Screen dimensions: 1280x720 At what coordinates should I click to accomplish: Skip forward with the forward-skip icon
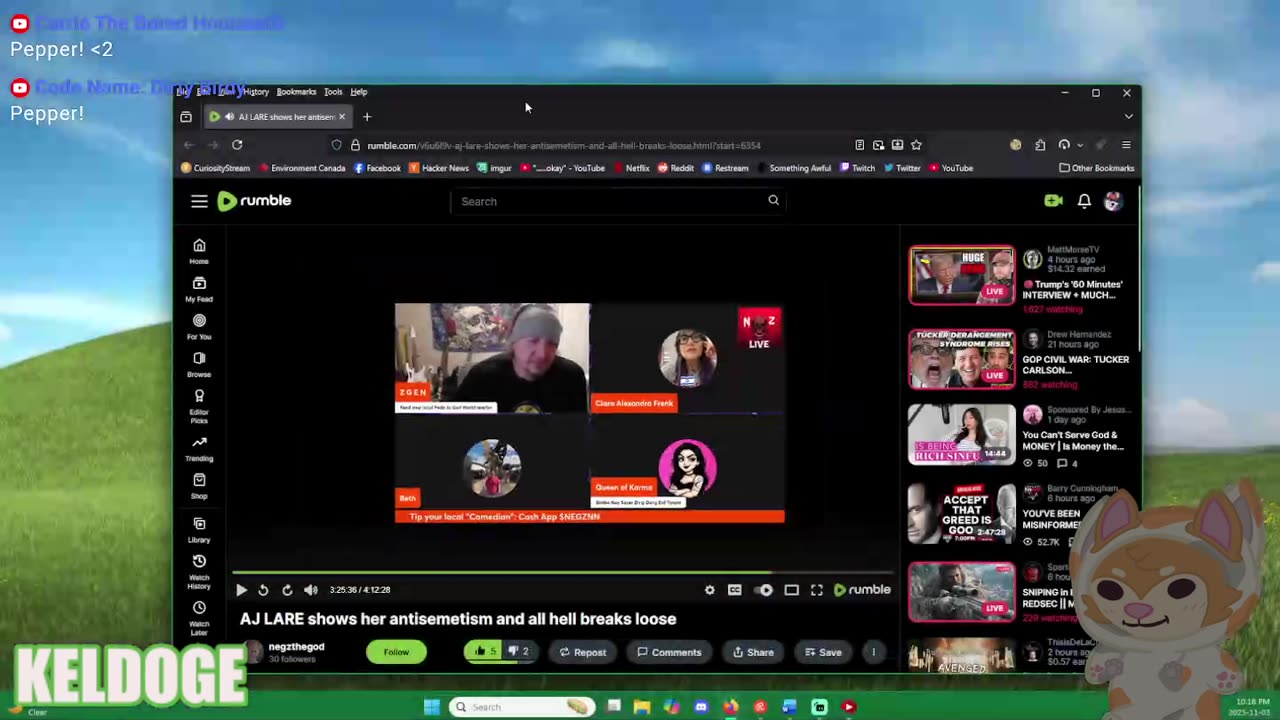point(287,590)
